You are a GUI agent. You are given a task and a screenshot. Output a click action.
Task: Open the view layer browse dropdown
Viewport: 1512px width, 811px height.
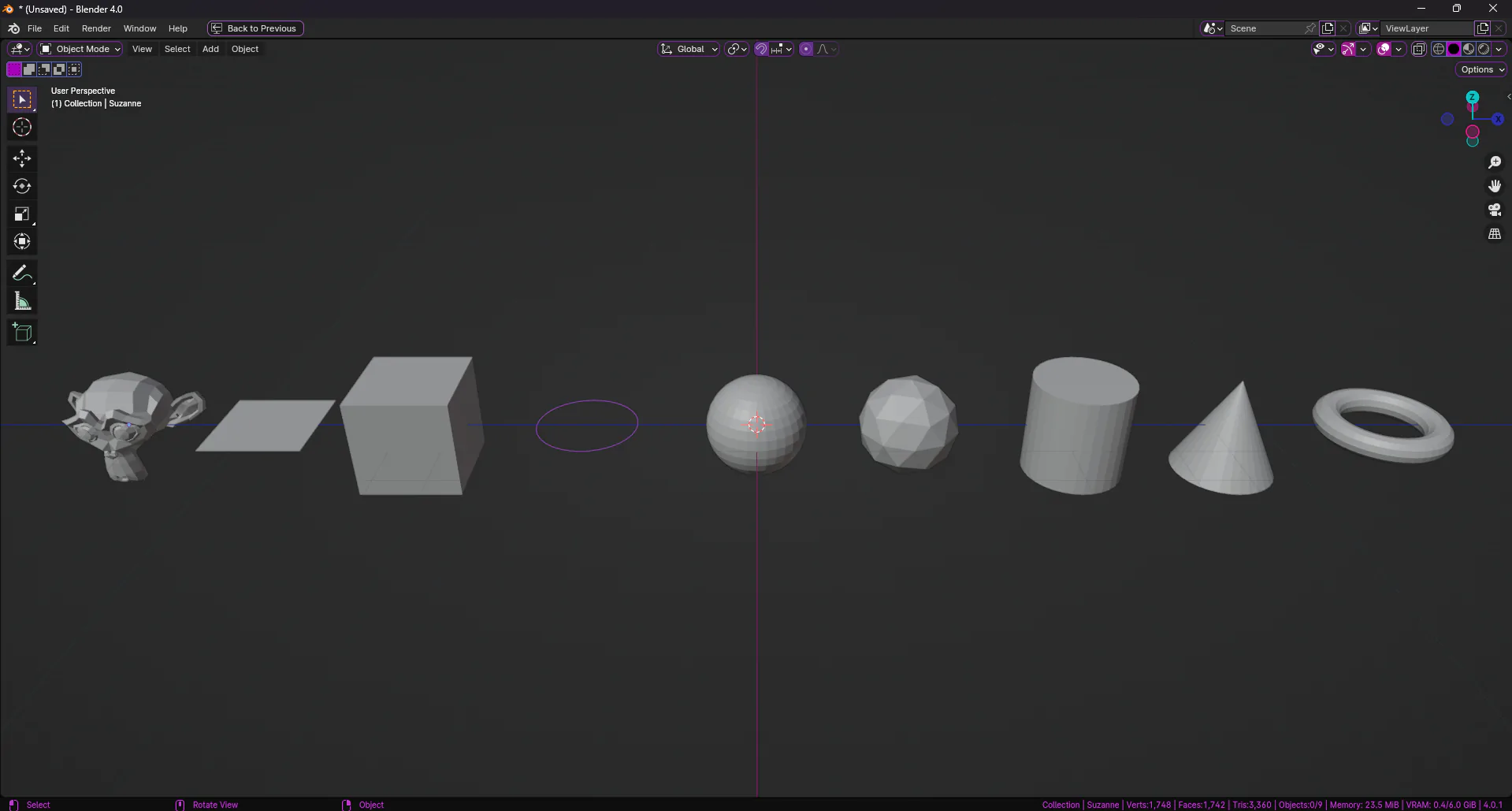(x=1369, y=28)
